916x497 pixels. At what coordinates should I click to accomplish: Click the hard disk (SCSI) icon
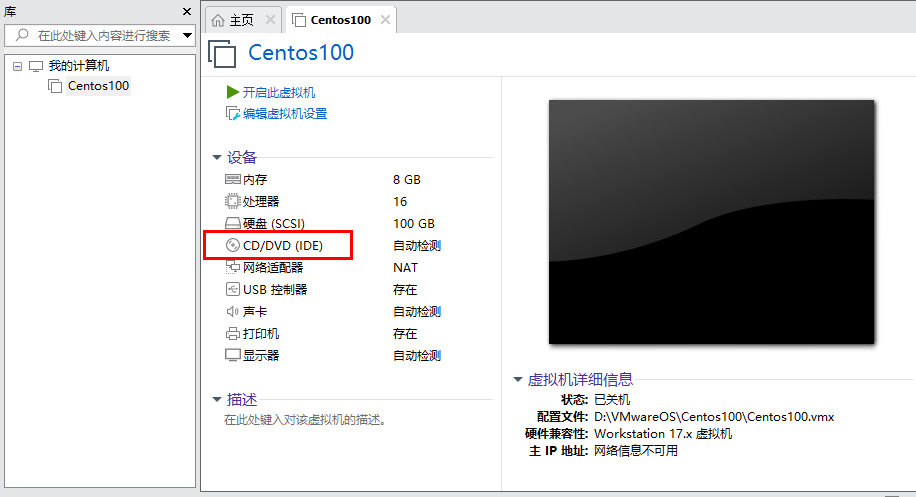pyautogui.click(x=233, y=224)
